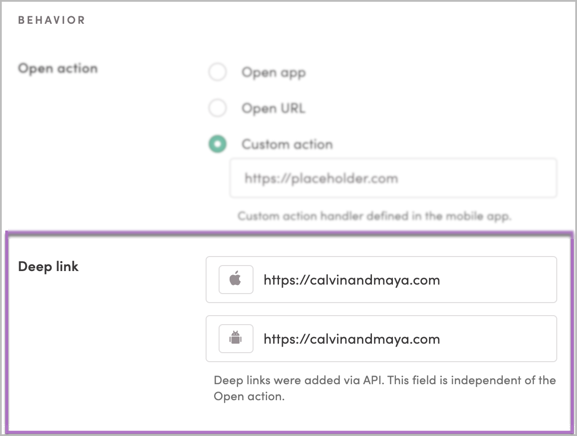This screenshot has width=577, height=436.
Task: Focus the https://placeholder.com custom action field
Action: click(393, 178)
